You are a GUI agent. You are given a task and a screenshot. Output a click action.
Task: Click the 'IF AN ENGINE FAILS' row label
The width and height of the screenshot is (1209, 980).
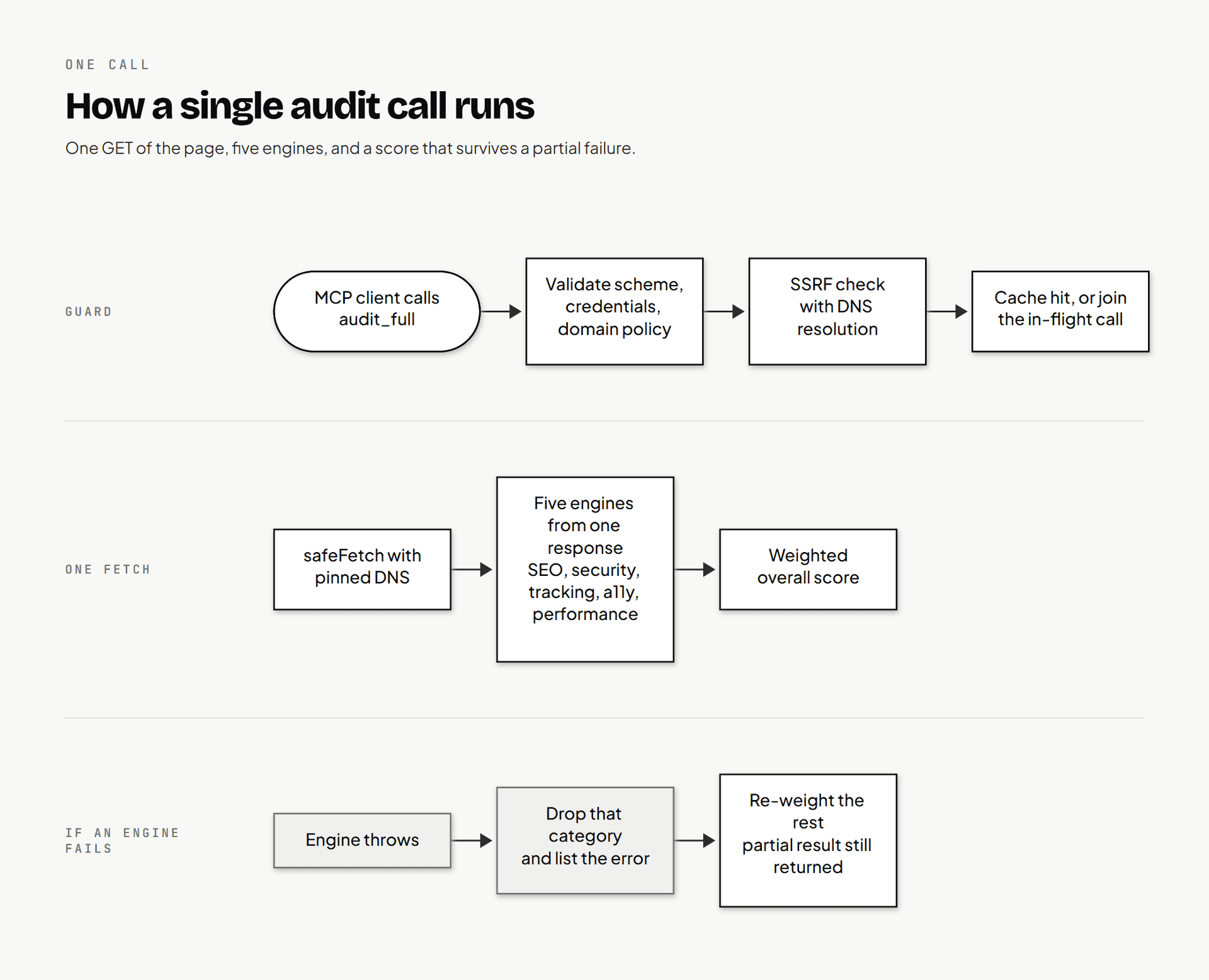coord(122,840)
